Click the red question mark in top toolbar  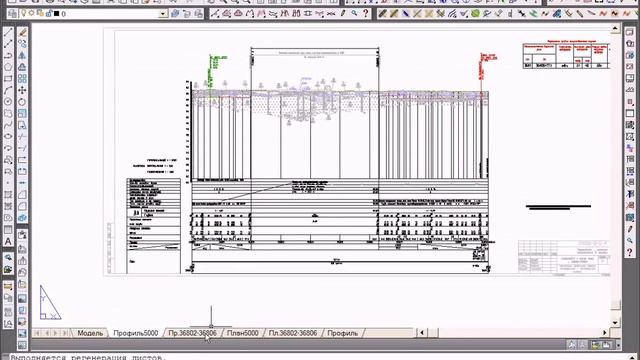point(366,14)
